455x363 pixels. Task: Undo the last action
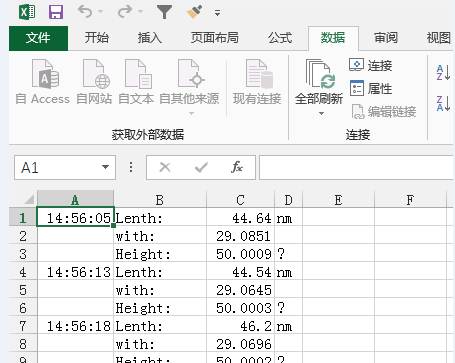[85, 12]
